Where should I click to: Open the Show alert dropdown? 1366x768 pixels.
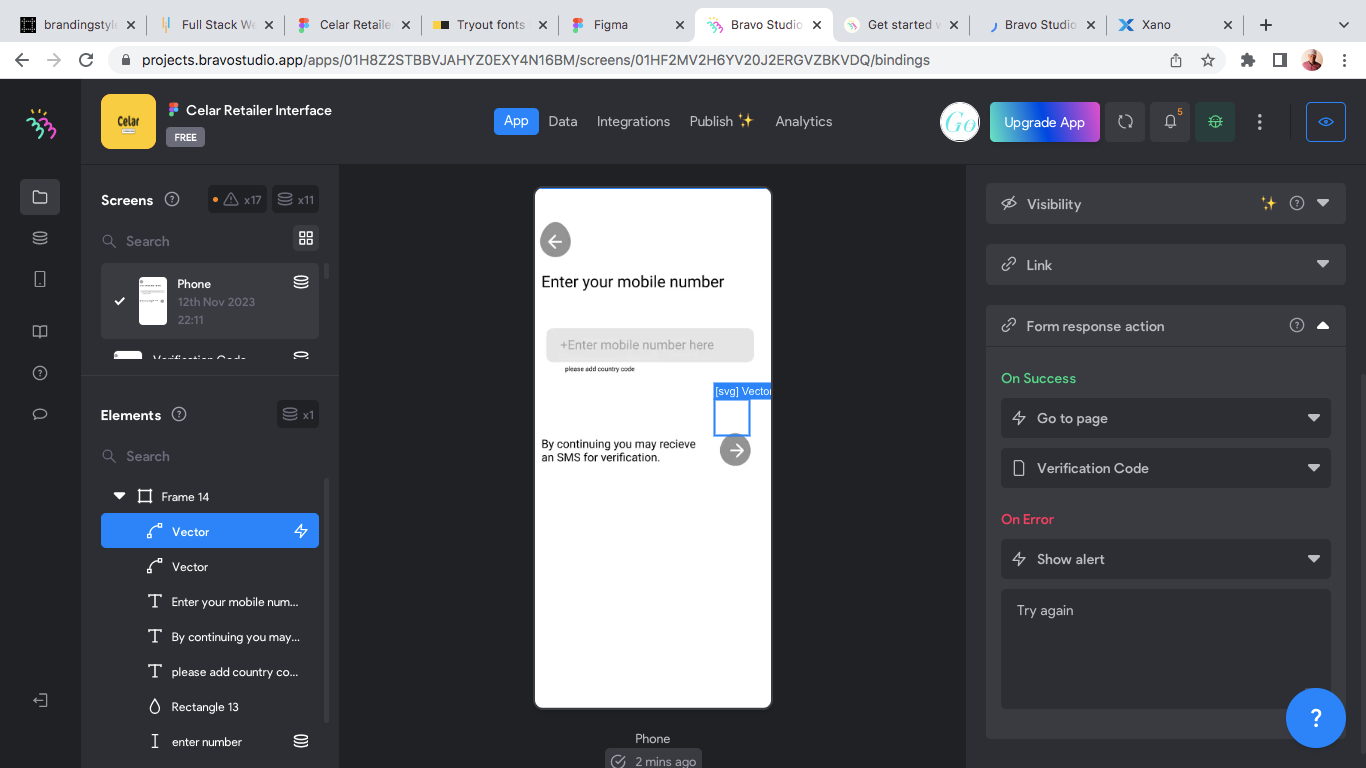pos(1166,559)
